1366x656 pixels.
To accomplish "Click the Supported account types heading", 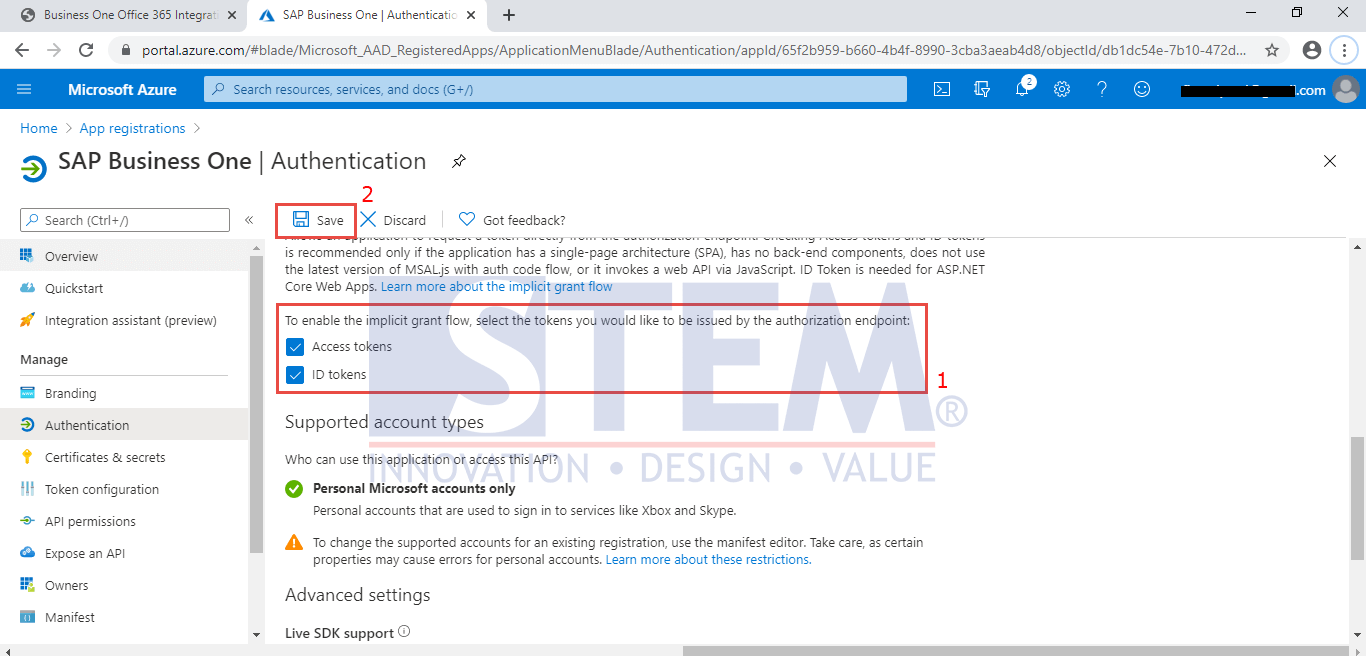I will coord(384,422).
